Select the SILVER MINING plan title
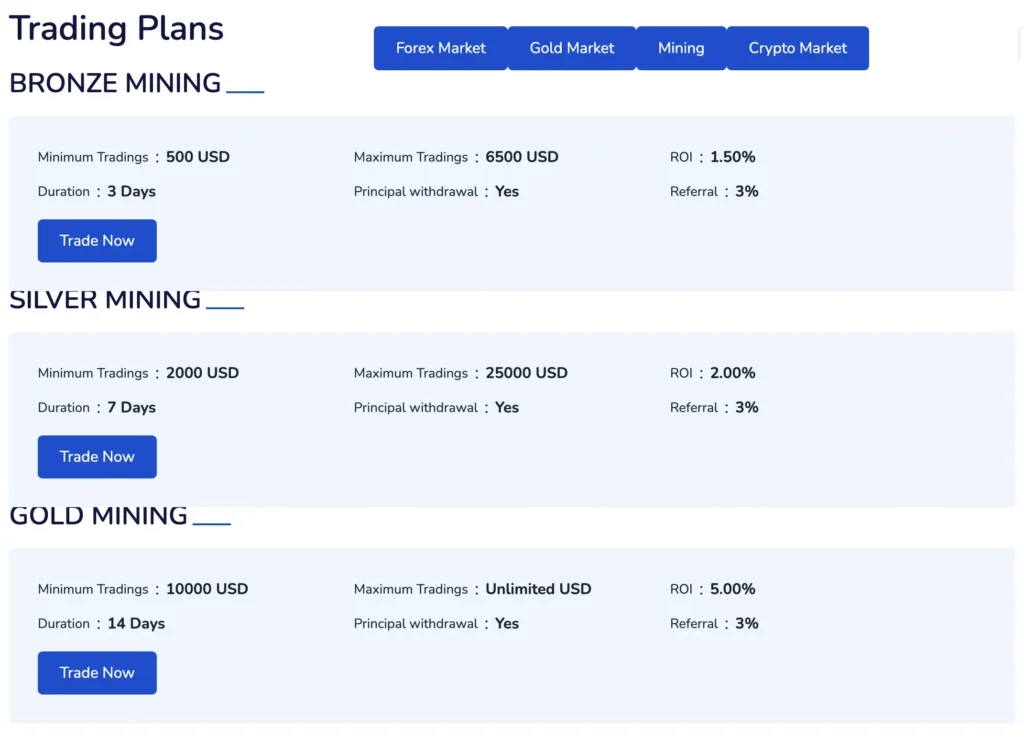The height and width of the screenshot is (738, 1024). 105,299
